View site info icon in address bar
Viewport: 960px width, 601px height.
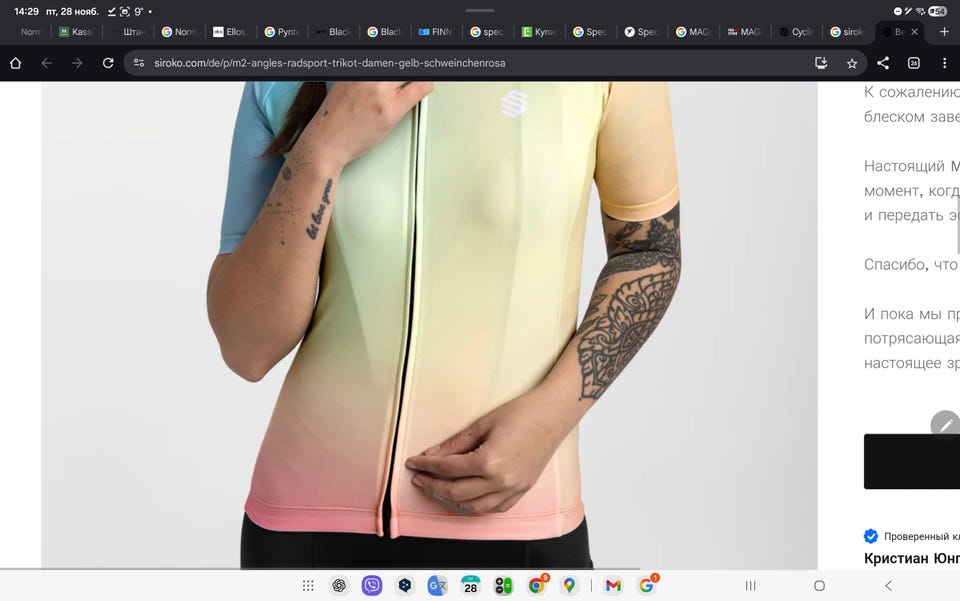141,63
